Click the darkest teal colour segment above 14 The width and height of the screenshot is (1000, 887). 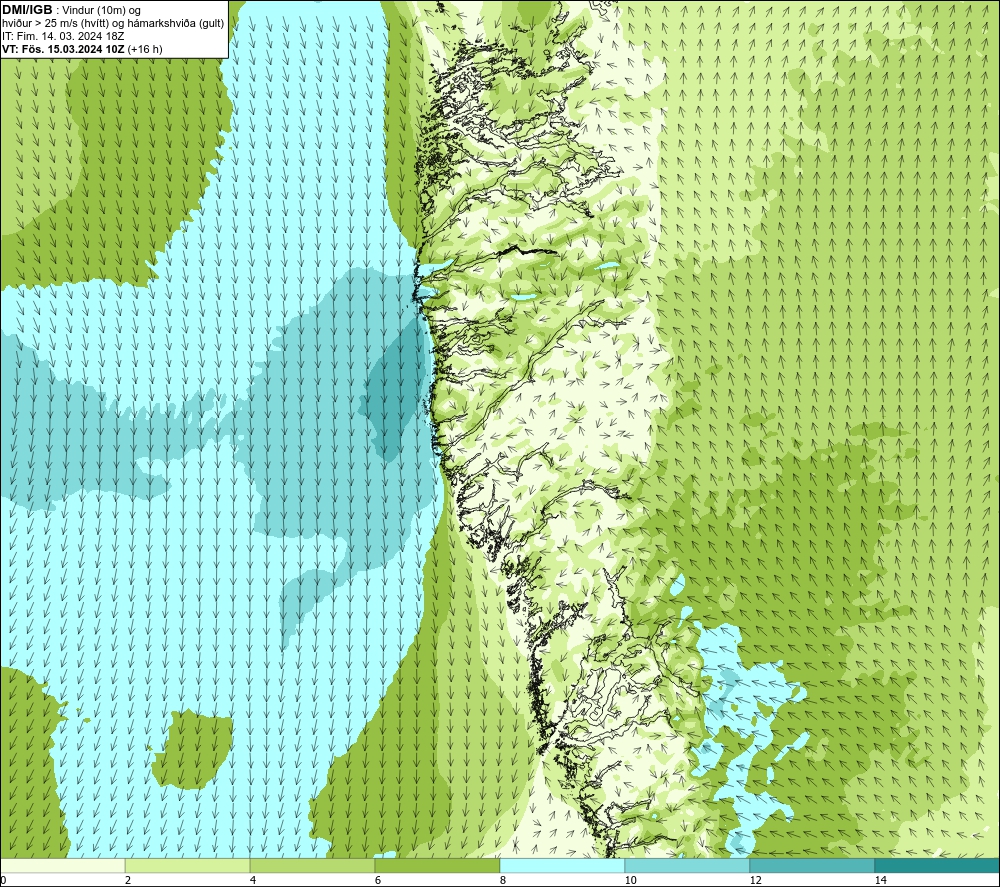[938, 866]
